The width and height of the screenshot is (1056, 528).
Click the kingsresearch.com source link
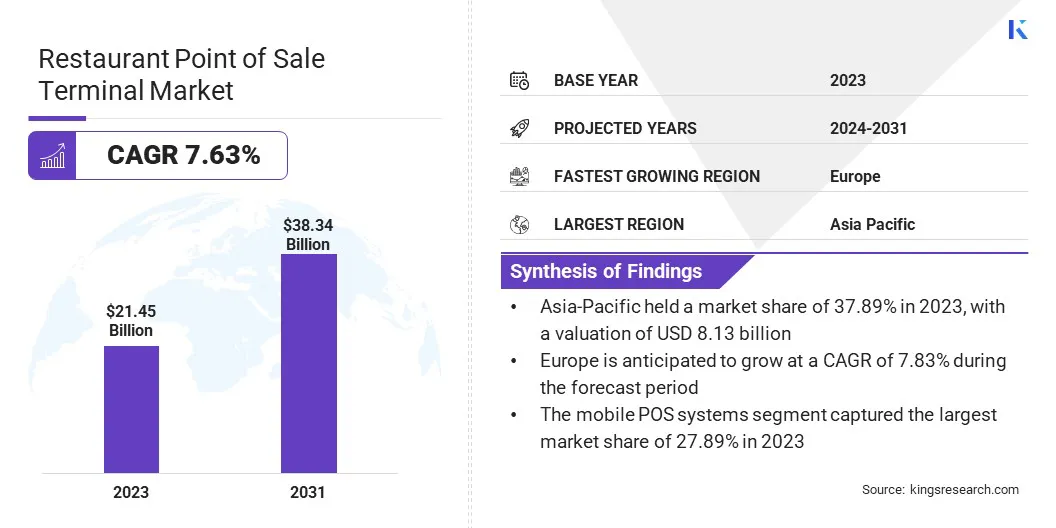click(964, 490)
